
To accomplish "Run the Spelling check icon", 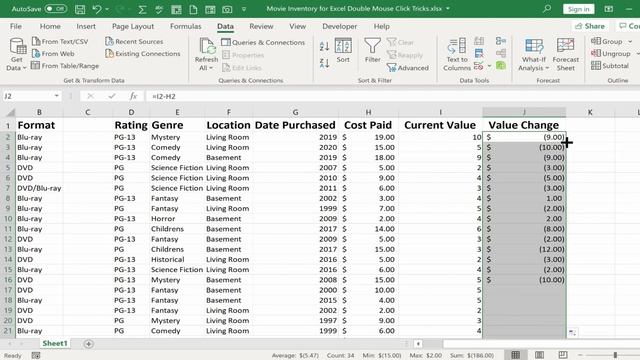I will [x=160, y=9].
